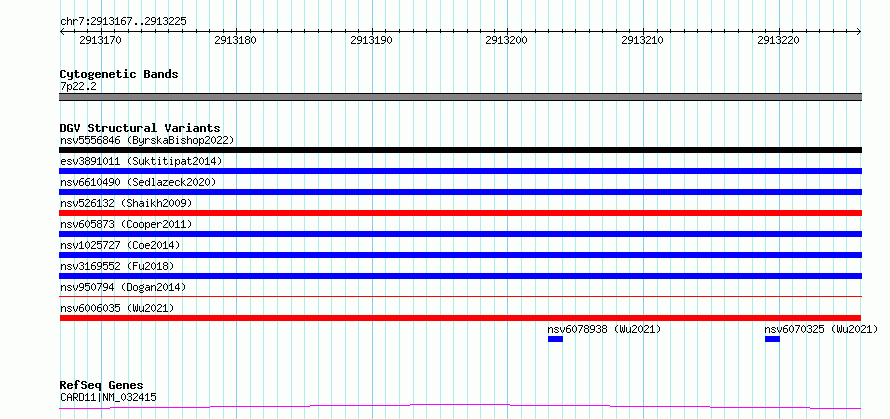Click ruler position 2913210
The width and height of the screenshot is (890, 419).
(643, 40)
